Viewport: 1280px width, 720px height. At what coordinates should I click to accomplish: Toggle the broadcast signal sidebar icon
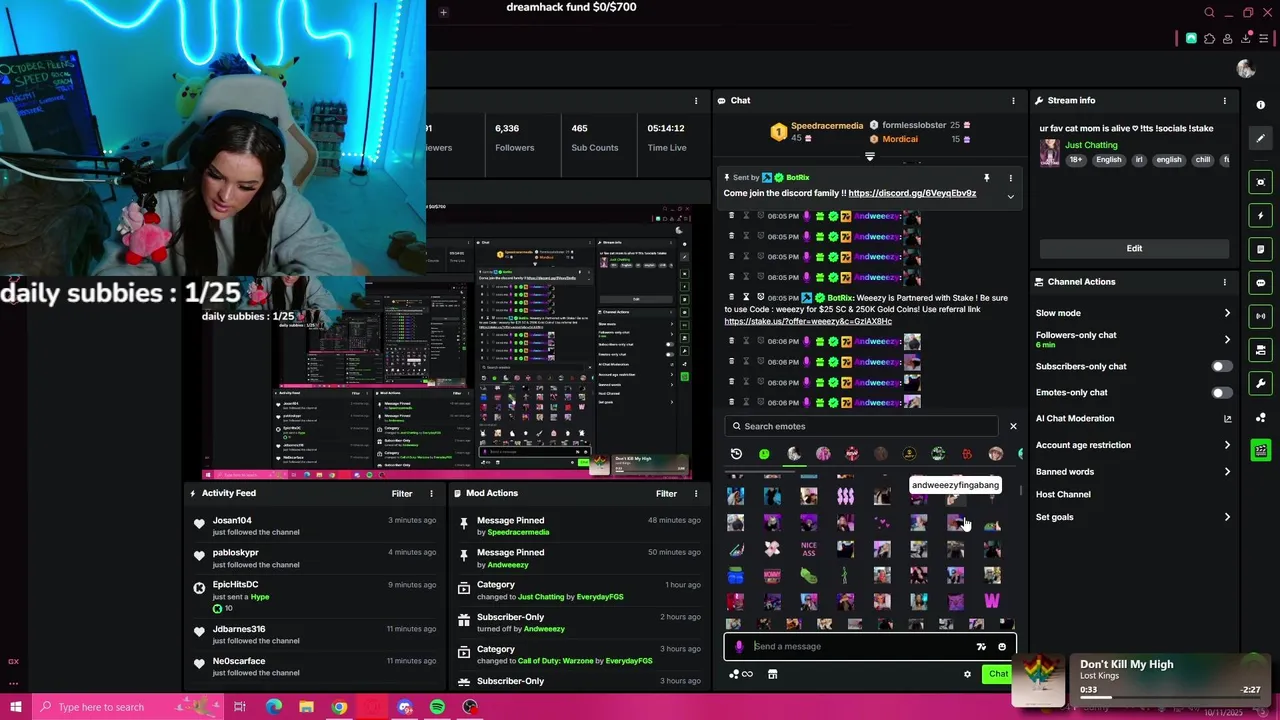click(1261, 316)
